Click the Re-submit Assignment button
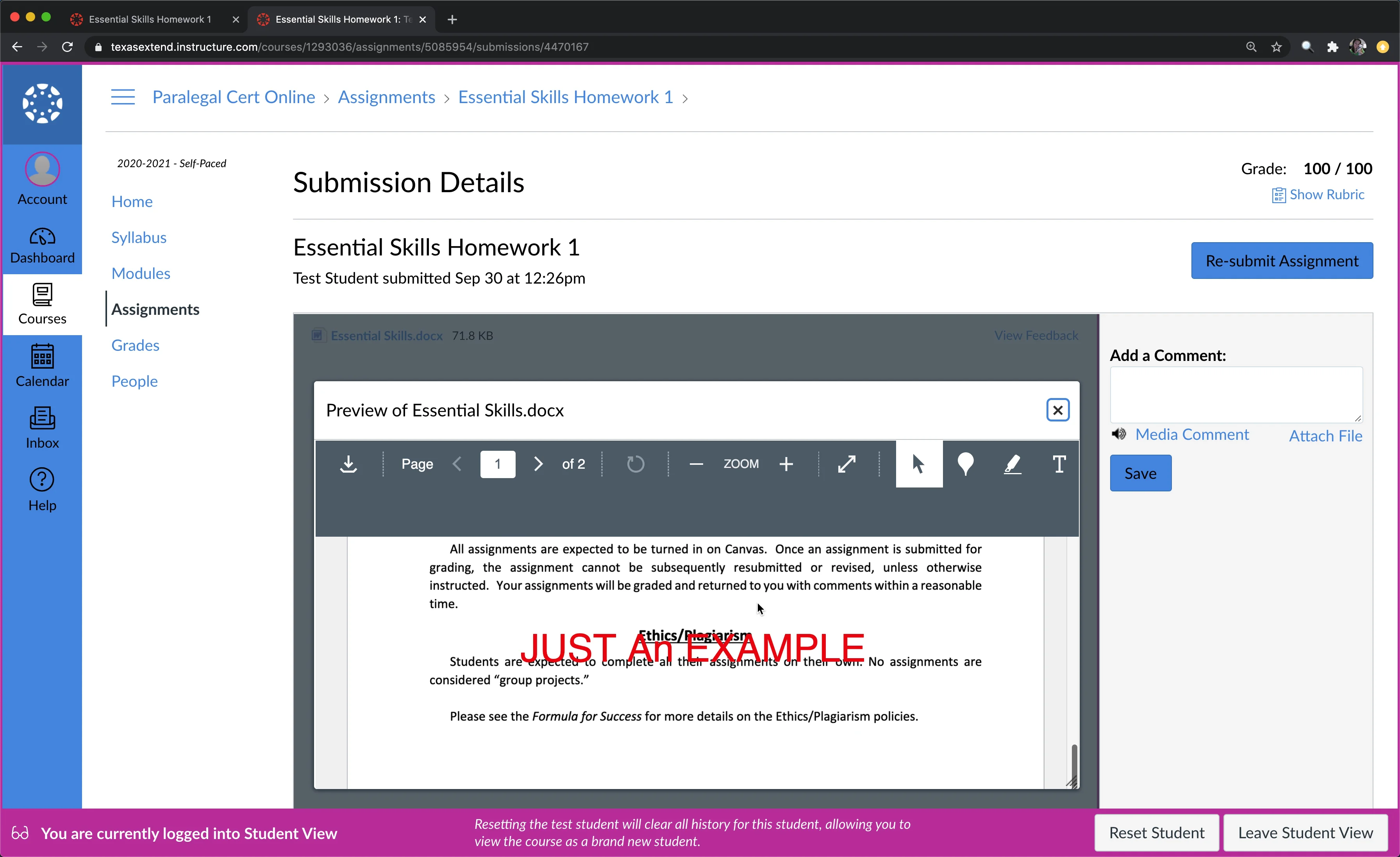The image size is (1400, 857). [x=1281, y=260]
